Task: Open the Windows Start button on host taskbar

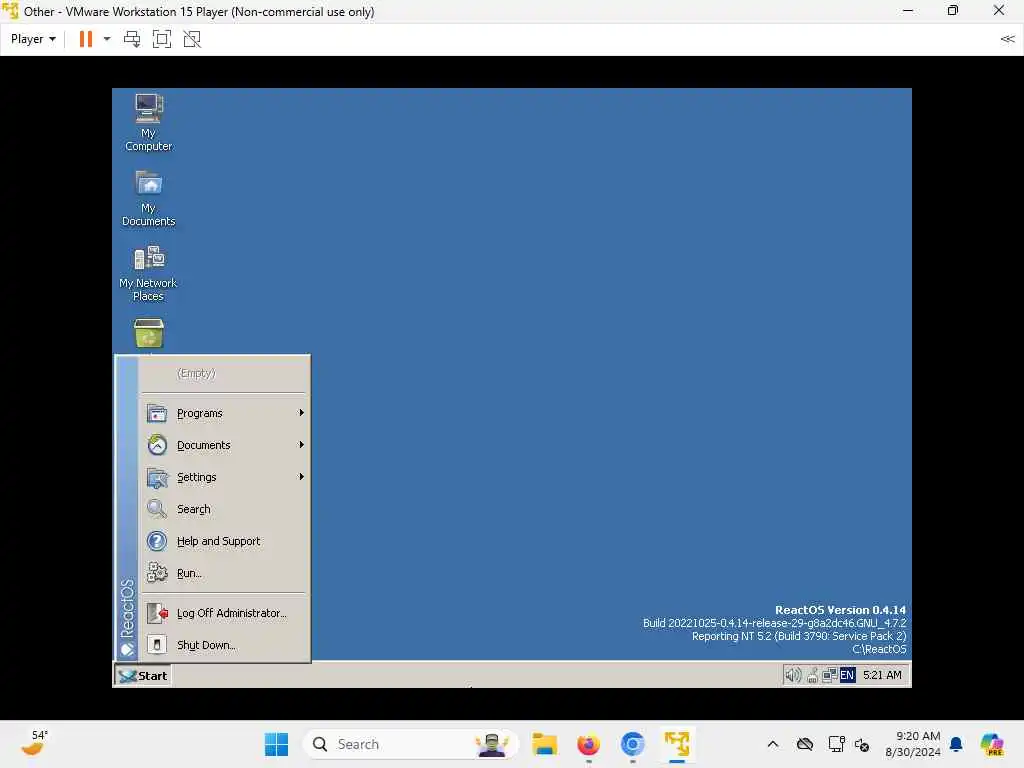Action: point(276,744)
